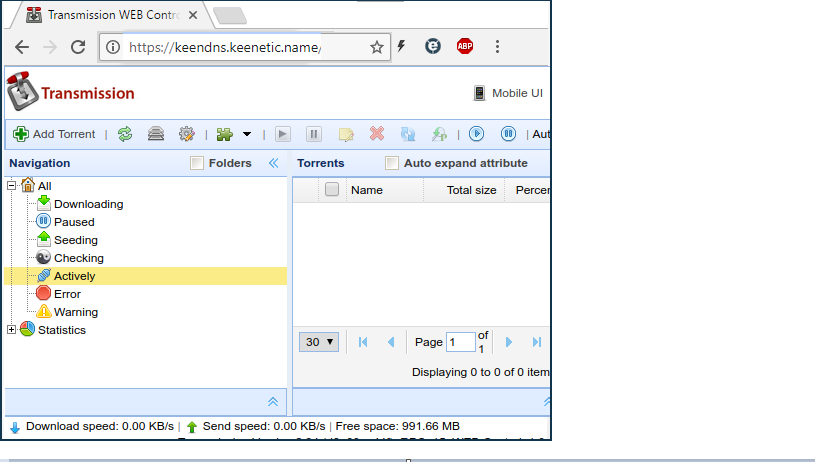Click the start all torrents icon
Image resolution: width=815 pixels, height=462 pixels.
click(477, 134)
